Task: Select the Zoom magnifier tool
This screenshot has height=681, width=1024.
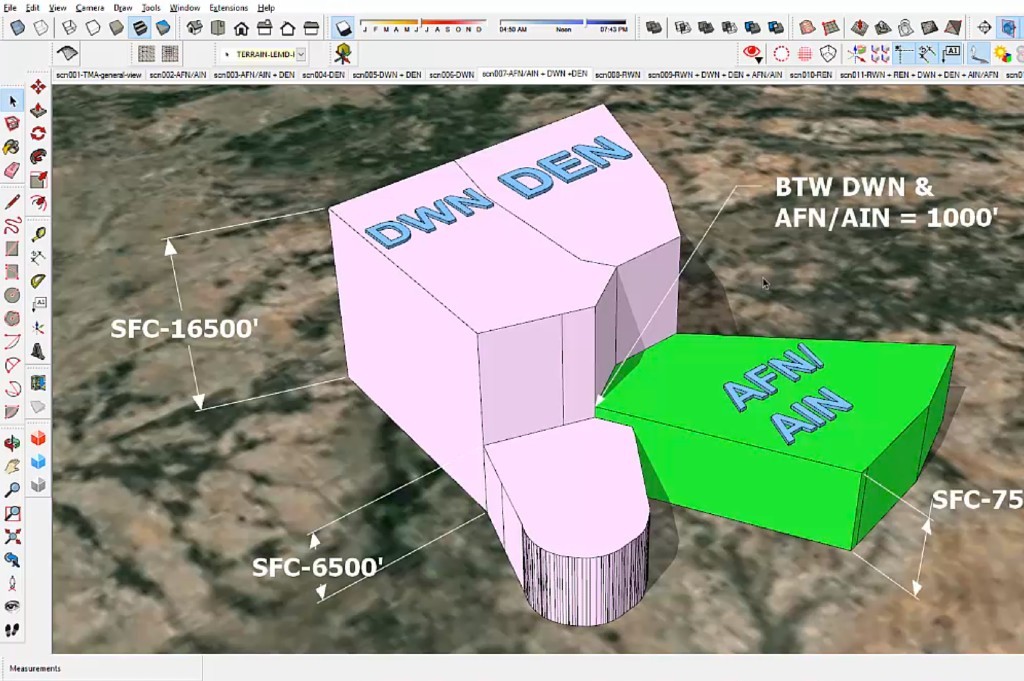Action: coord(12,489)
